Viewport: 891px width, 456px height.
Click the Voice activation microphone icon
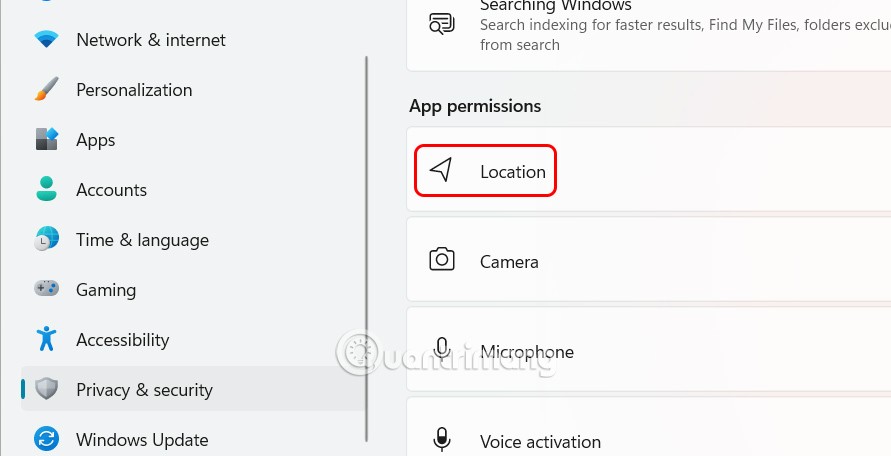coord(441,440)
